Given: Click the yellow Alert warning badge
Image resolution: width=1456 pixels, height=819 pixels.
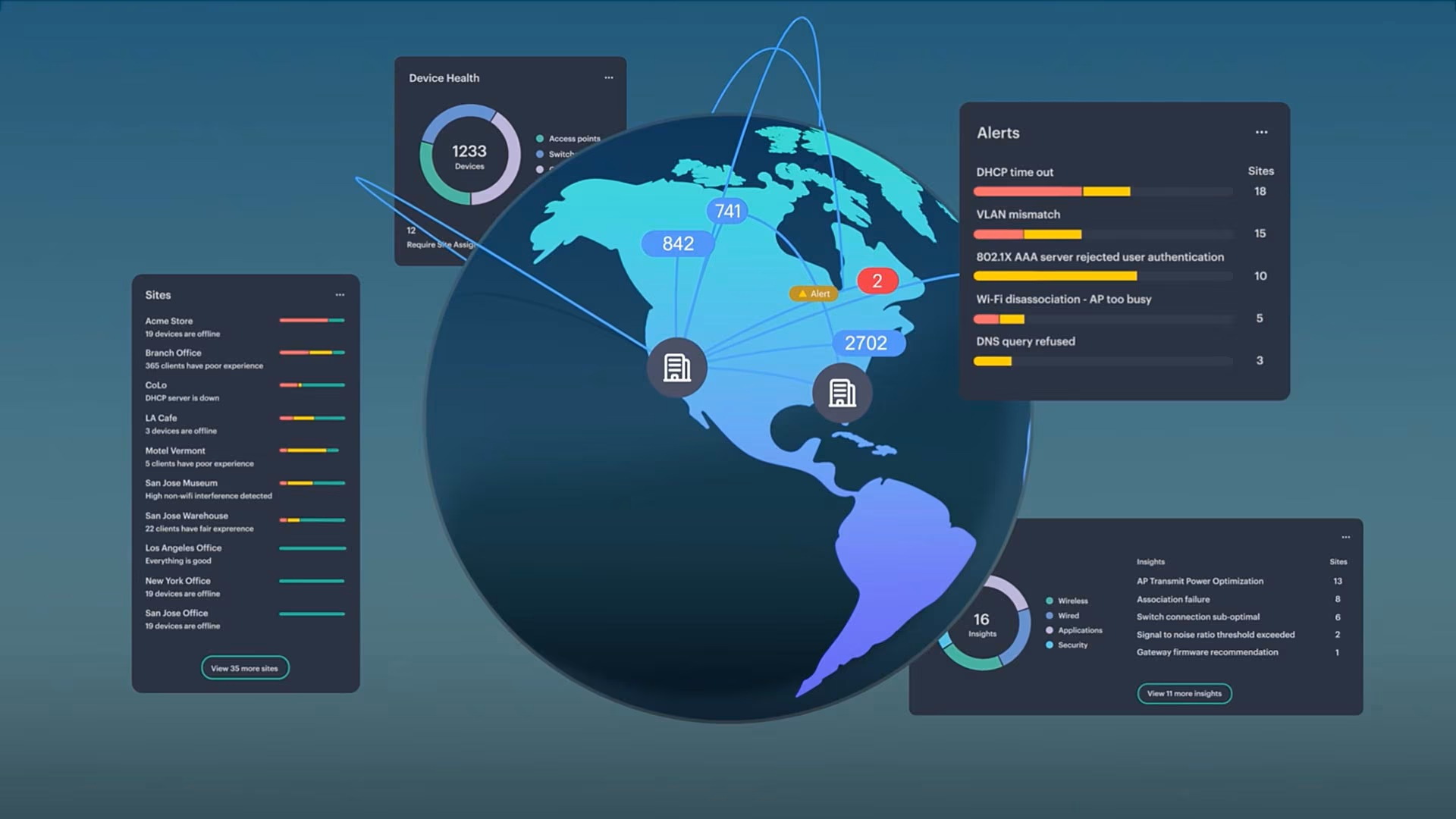Looking at the screenshot, I should (x=813, y=293).
